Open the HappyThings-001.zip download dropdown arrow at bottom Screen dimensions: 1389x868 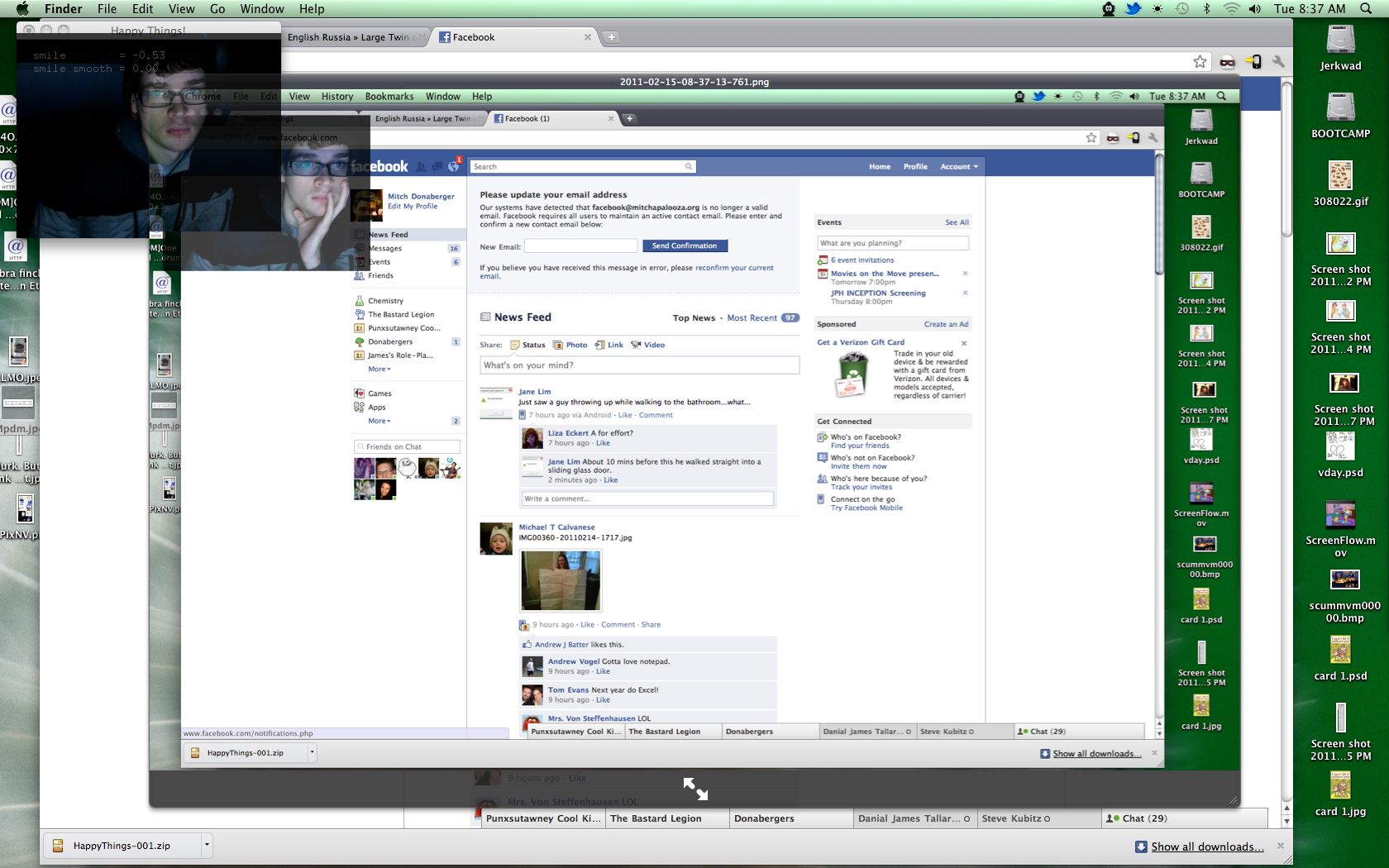pyautogui.click(x=207, y=845)
